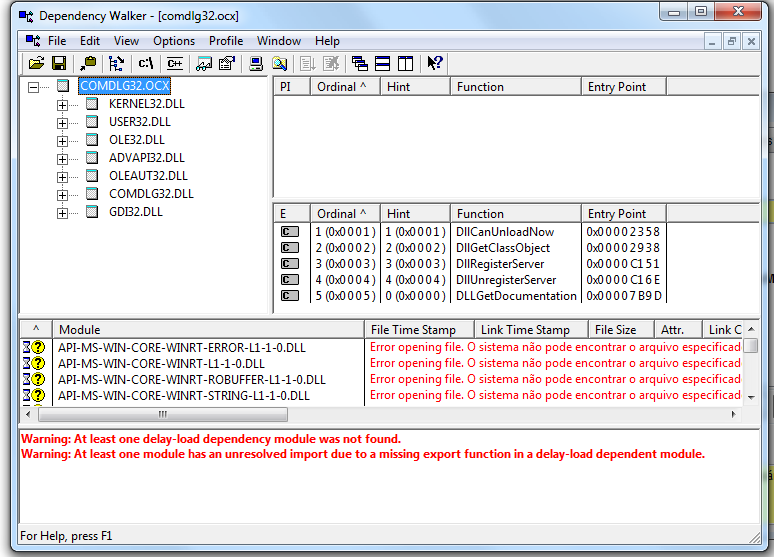The height and width of the screenshot is (557, 774).
Task: Click the System Information computer icon
Action: point(256,63)
